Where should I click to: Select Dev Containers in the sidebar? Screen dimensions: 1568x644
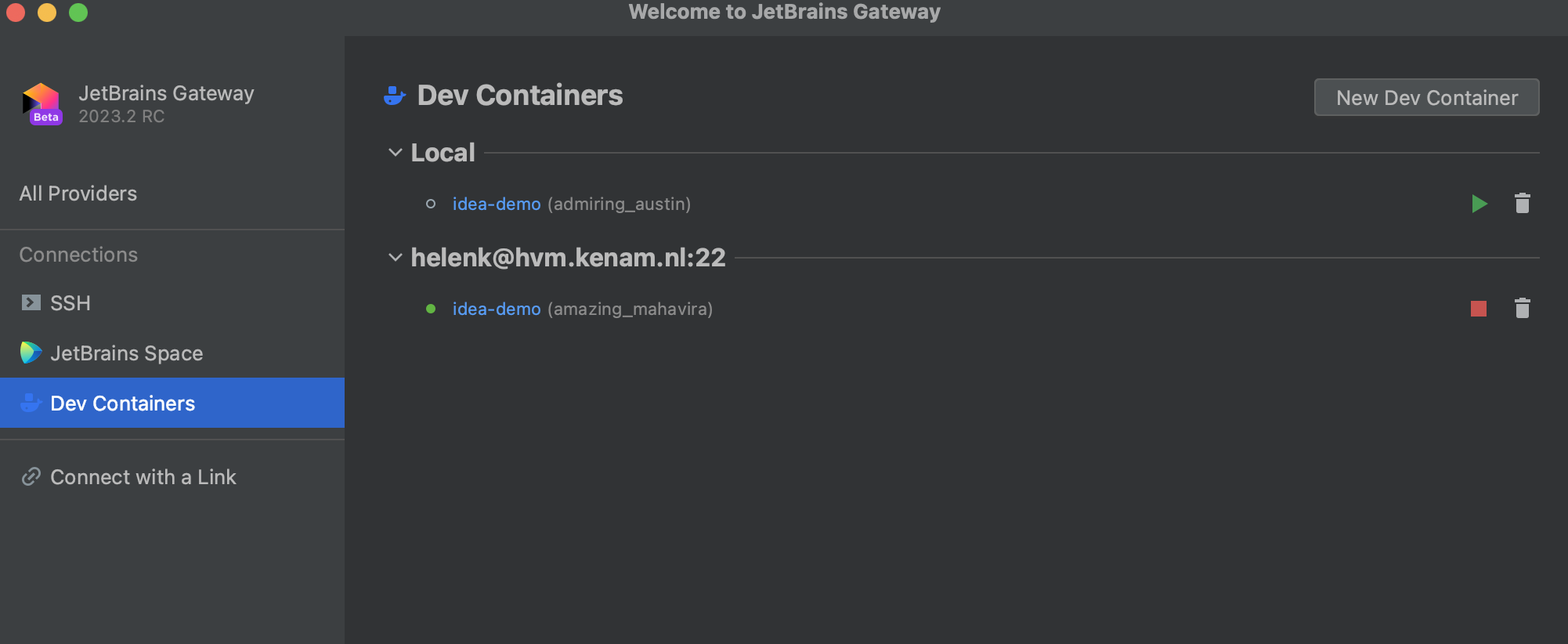[x=172, y=403]
